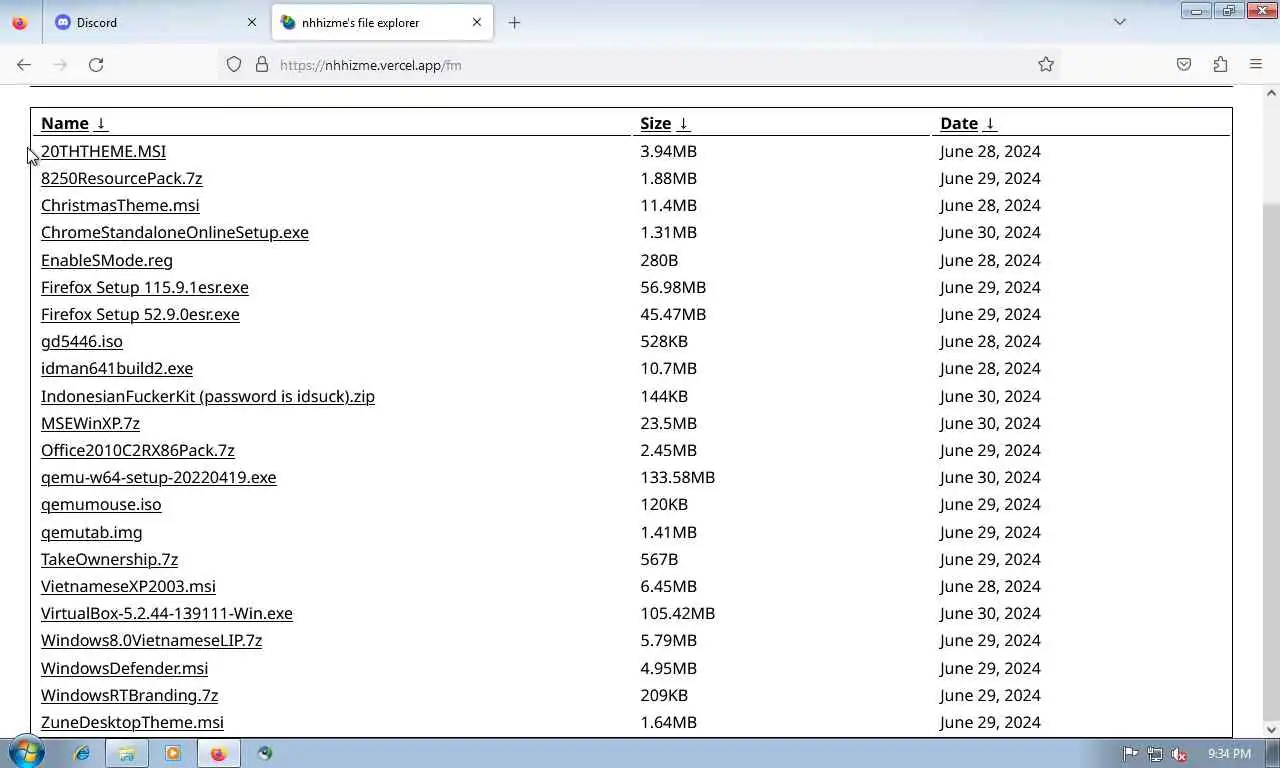Open Windows Explorer from taskbar
This screenshot has height=768, width=1280.
[127, 753]
